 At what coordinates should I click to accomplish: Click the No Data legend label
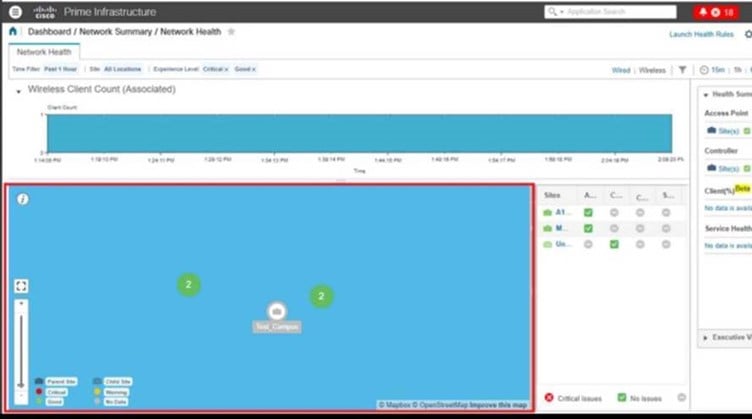click(116, 402)
